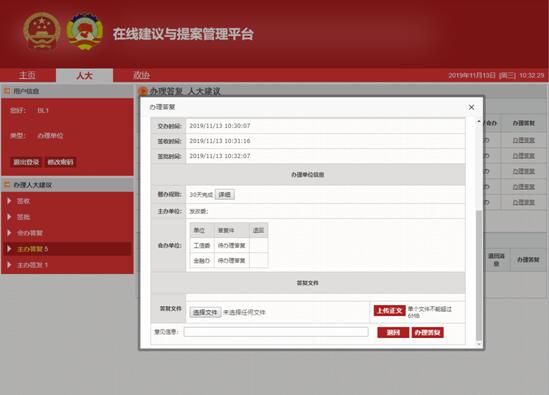Click the 2019/11/13 10:30:07 timestamp value
Image resolution: width=549 pixels, height=395 pixels.
pyautogui.click(x=220, y=126)
